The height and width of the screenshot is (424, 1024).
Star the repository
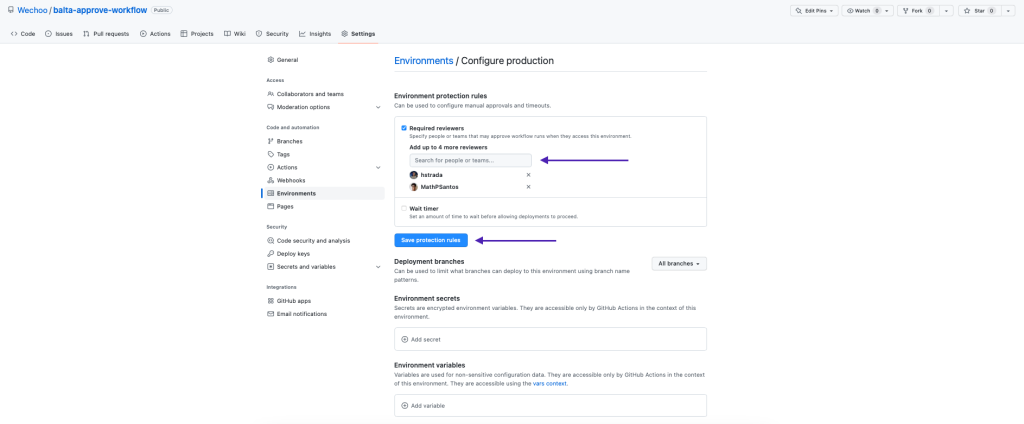[979, 11]
